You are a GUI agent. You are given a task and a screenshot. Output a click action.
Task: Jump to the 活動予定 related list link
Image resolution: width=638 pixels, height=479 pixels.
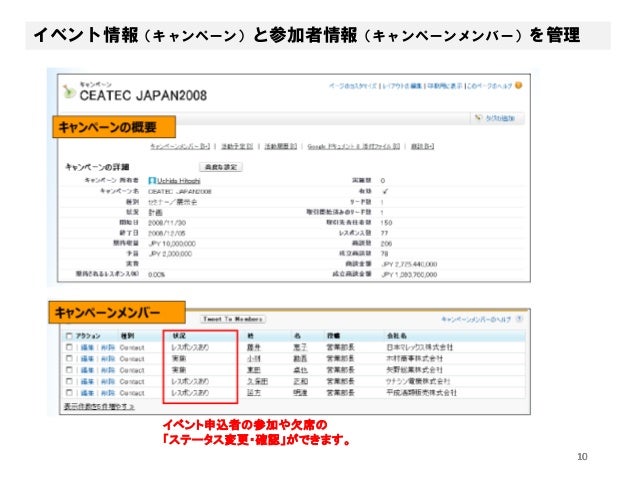pos(237,146)
